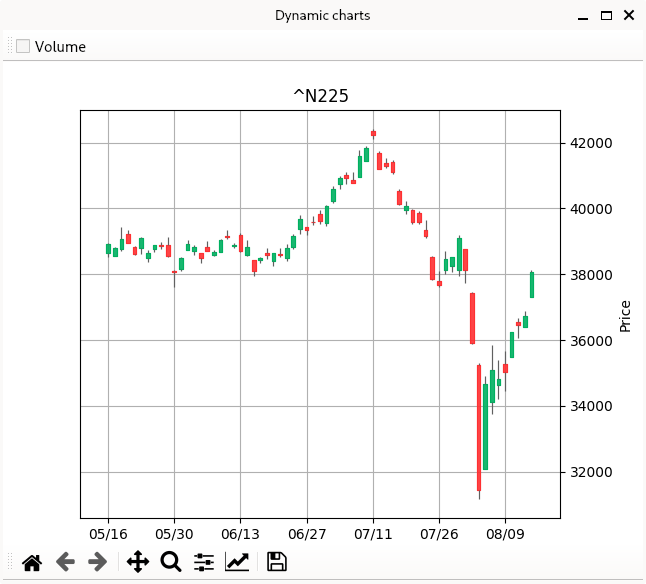Click the 06/27 date axis label

click(307, 535)
